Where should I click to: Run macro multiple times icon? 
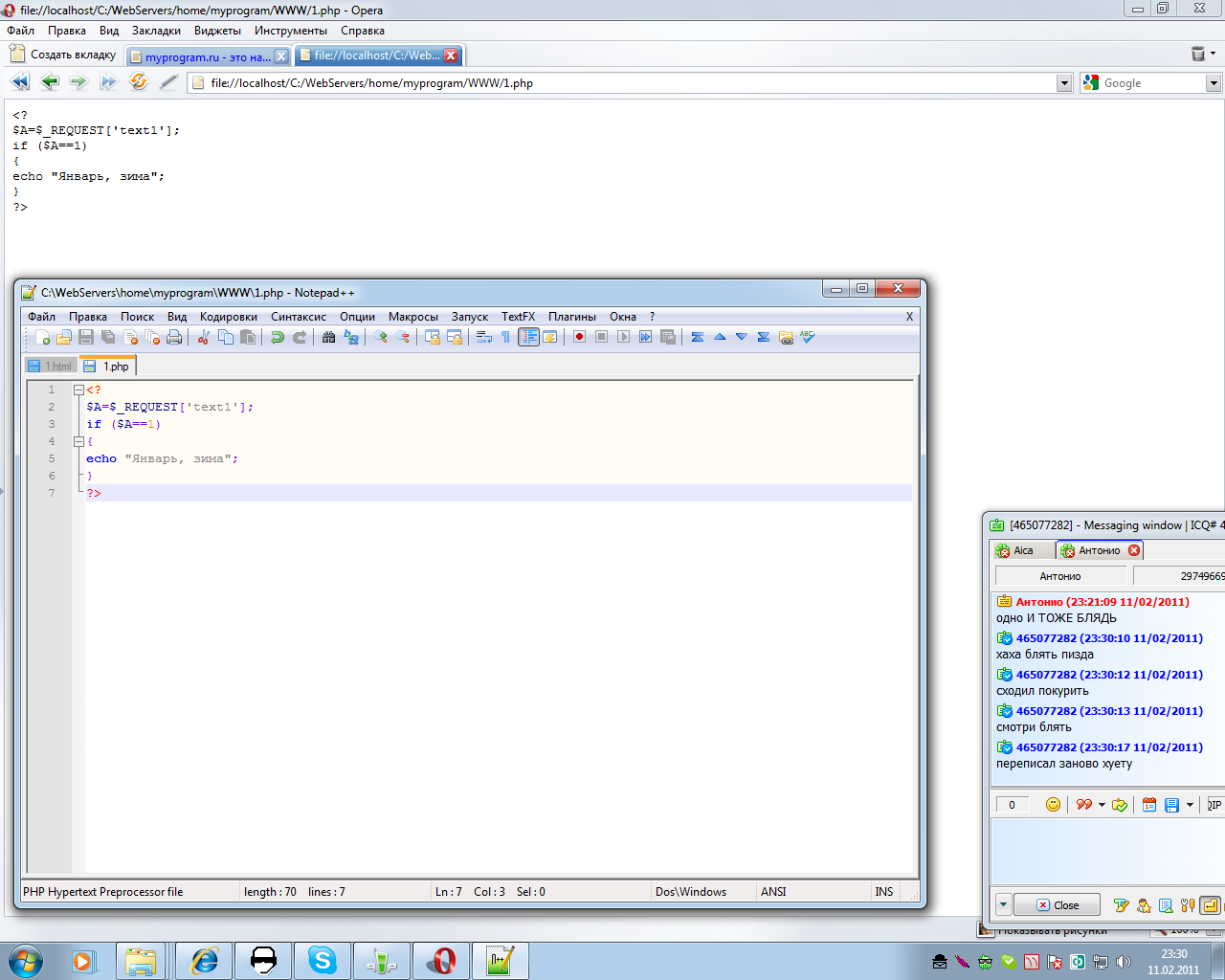point(645,337)
